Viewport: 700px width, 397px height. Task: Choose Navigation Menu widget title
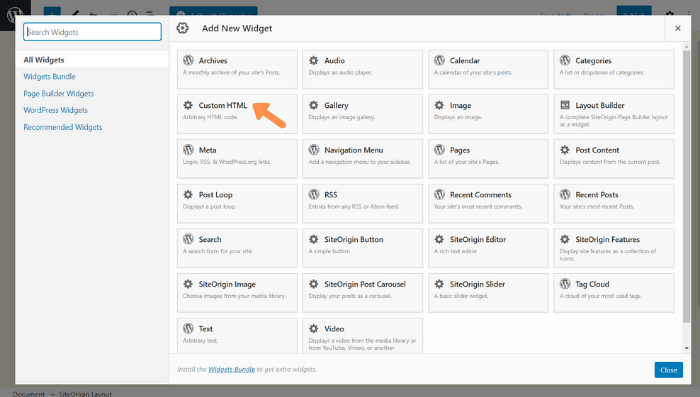click(x=354, y=150)
